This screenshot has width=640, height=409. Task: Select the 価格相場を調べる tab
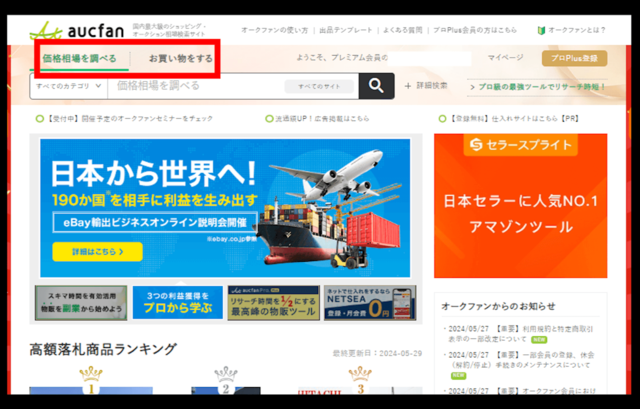coord(79,58)
